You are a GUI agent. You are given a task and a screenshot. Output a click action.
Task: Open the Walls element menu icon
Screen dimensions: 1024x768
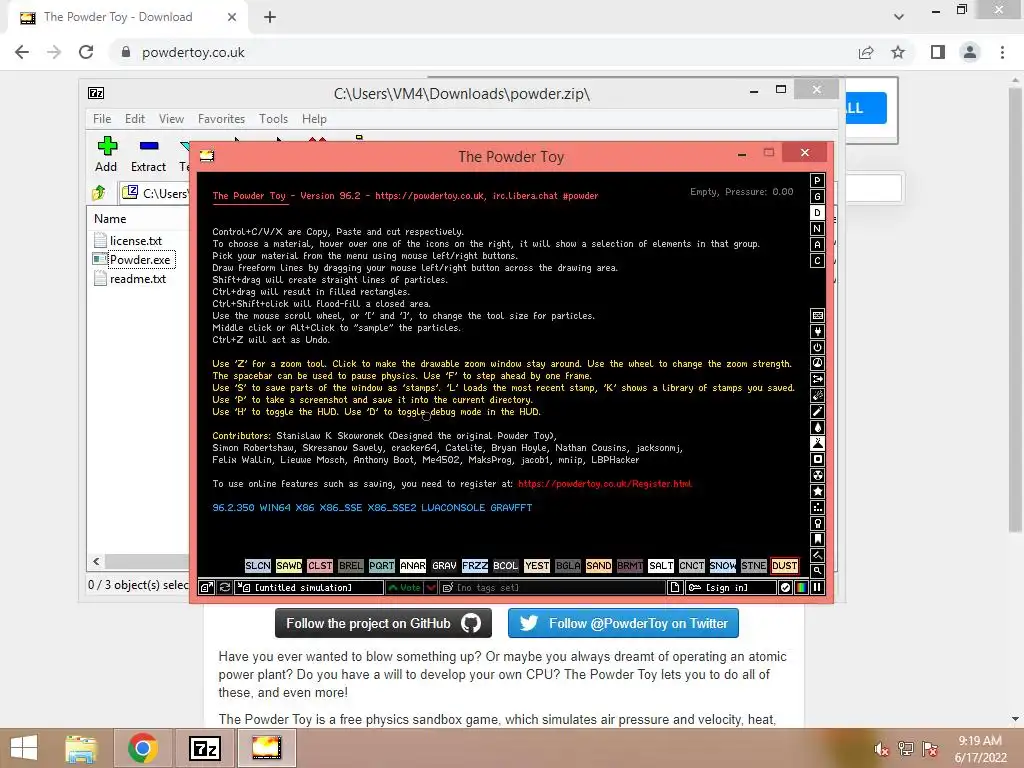[817, 315]
